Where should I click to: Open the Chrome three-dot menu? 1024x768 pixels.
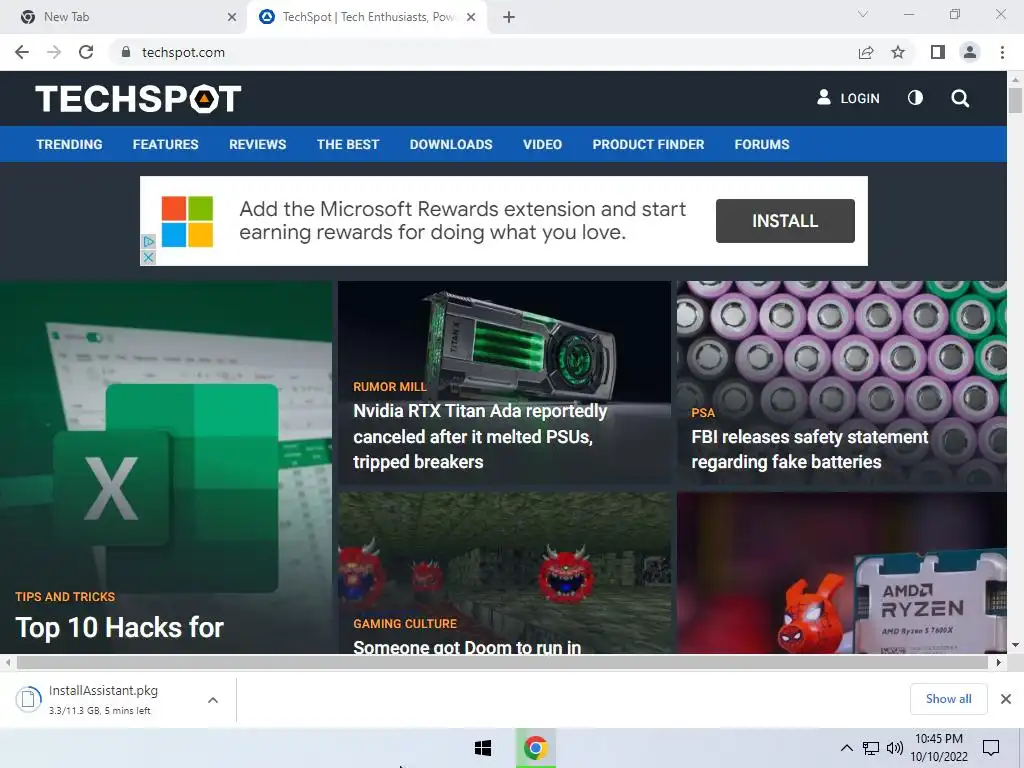1002,52
